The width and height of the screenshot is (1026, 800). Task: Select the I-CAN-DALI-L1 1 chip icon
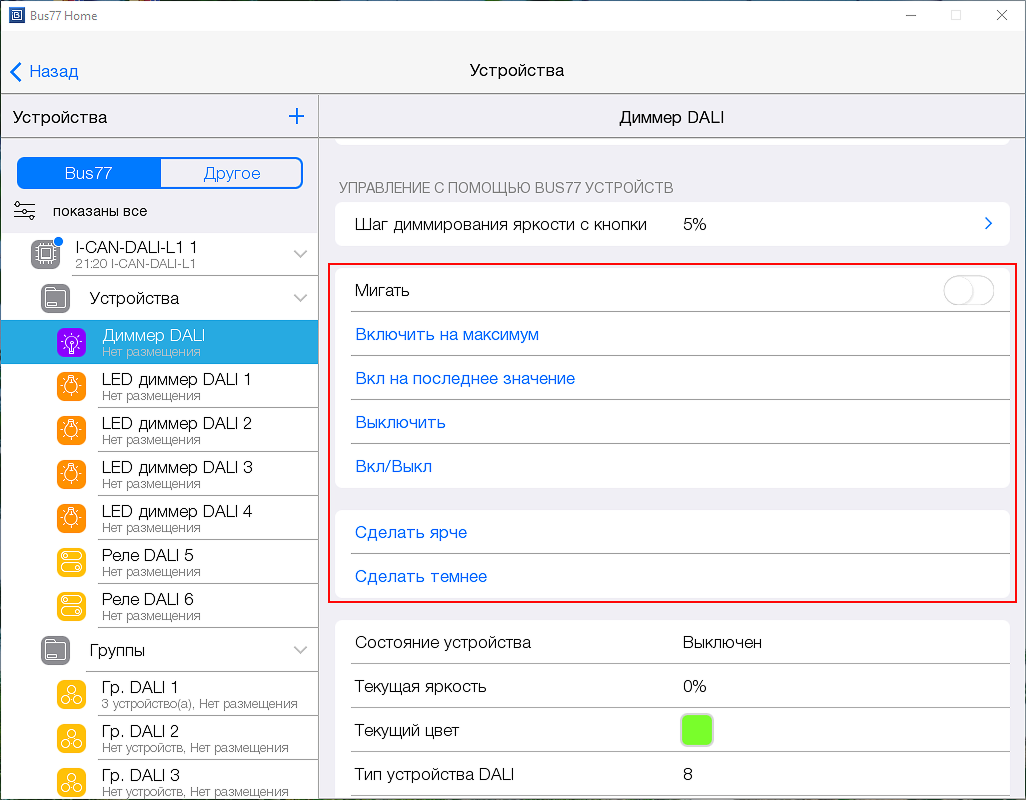pyautogui.click(x=45, y=254)
